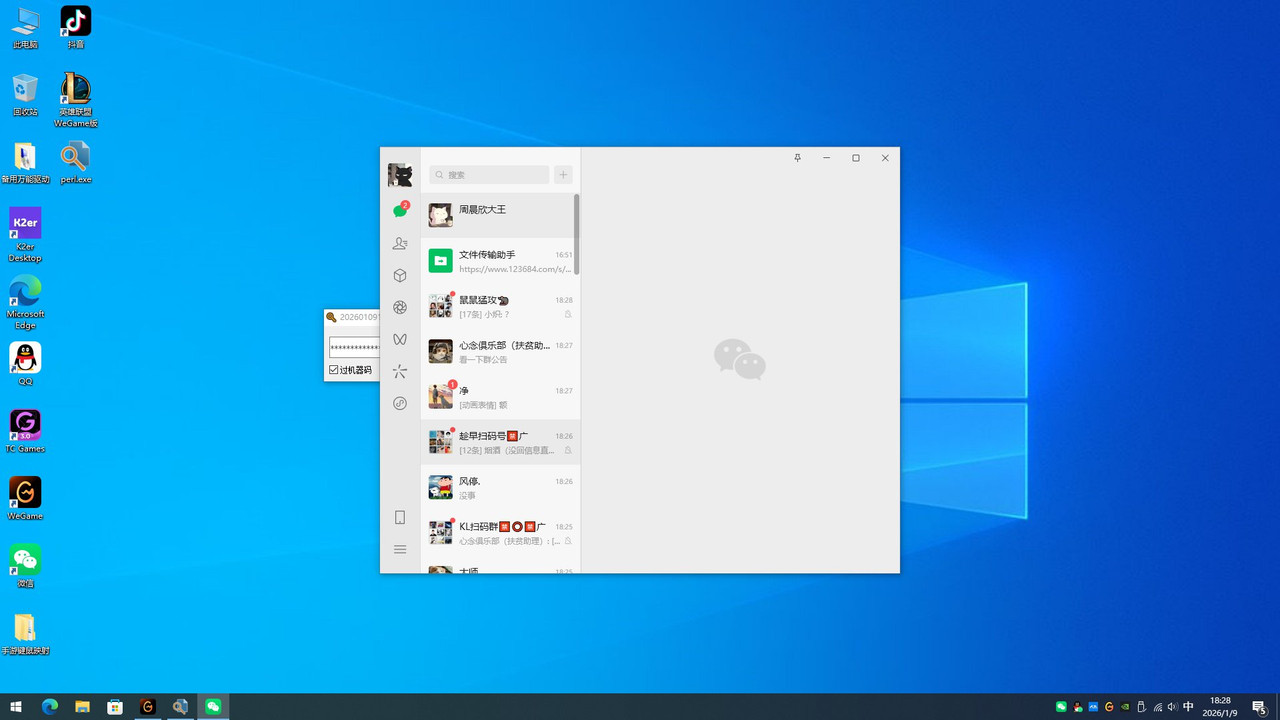This screenshot has height=720, width=1280.
Task: Open the 备用万能驱动 desktop icon
Action: click(25, 163)
